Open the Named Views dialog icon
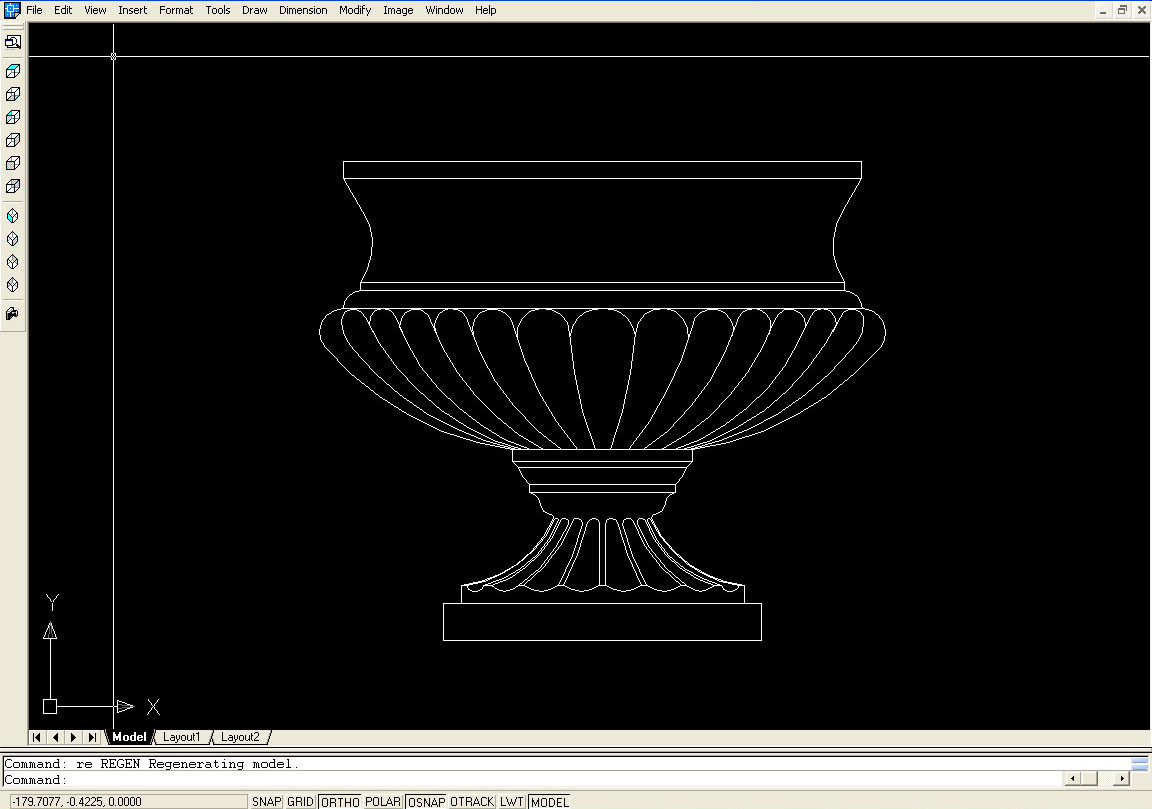Screen dimensions: 1152x809 coord(13,42)
